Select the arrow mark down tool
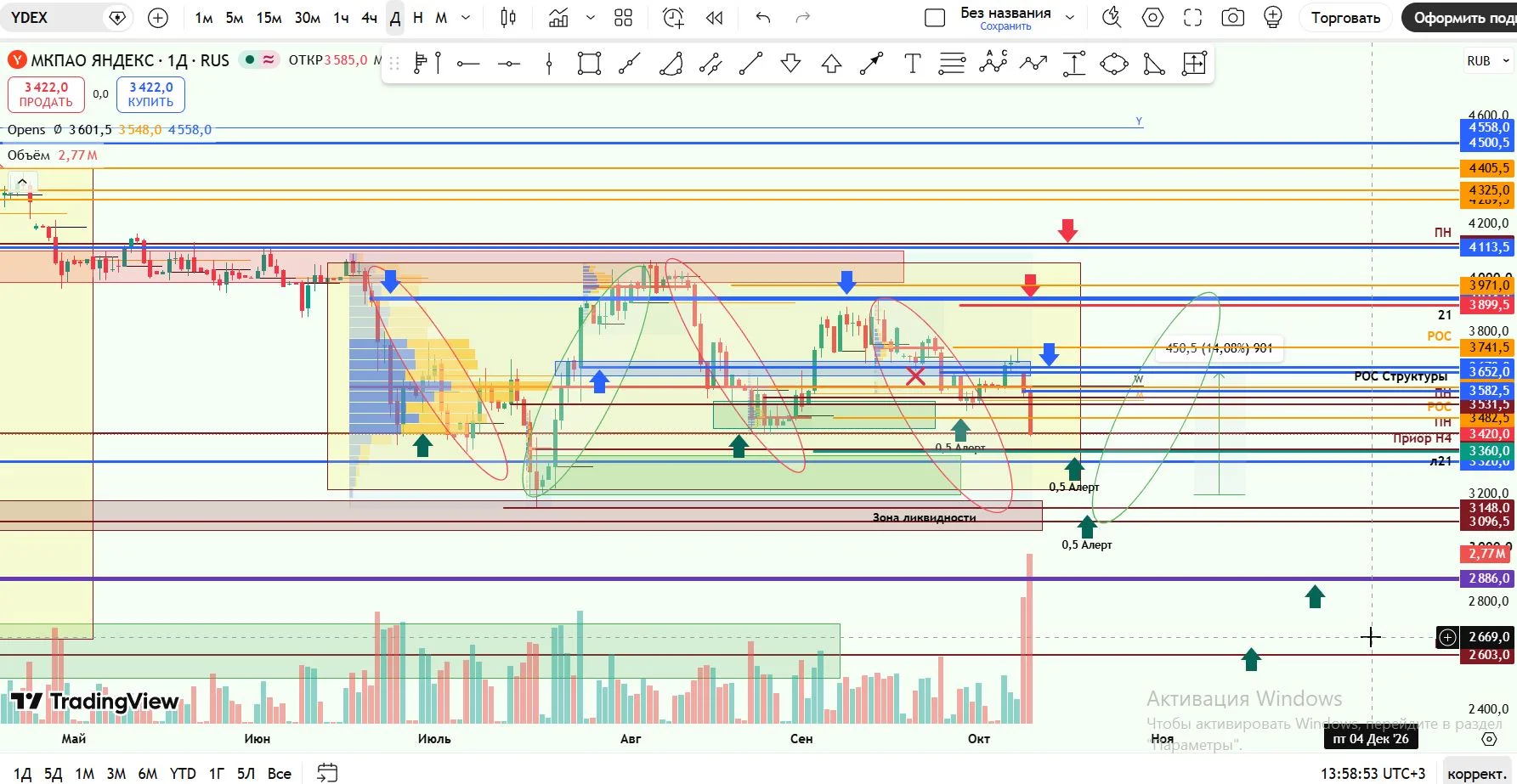This screenshot has height=784, width=1517. [x=791, y=63]
